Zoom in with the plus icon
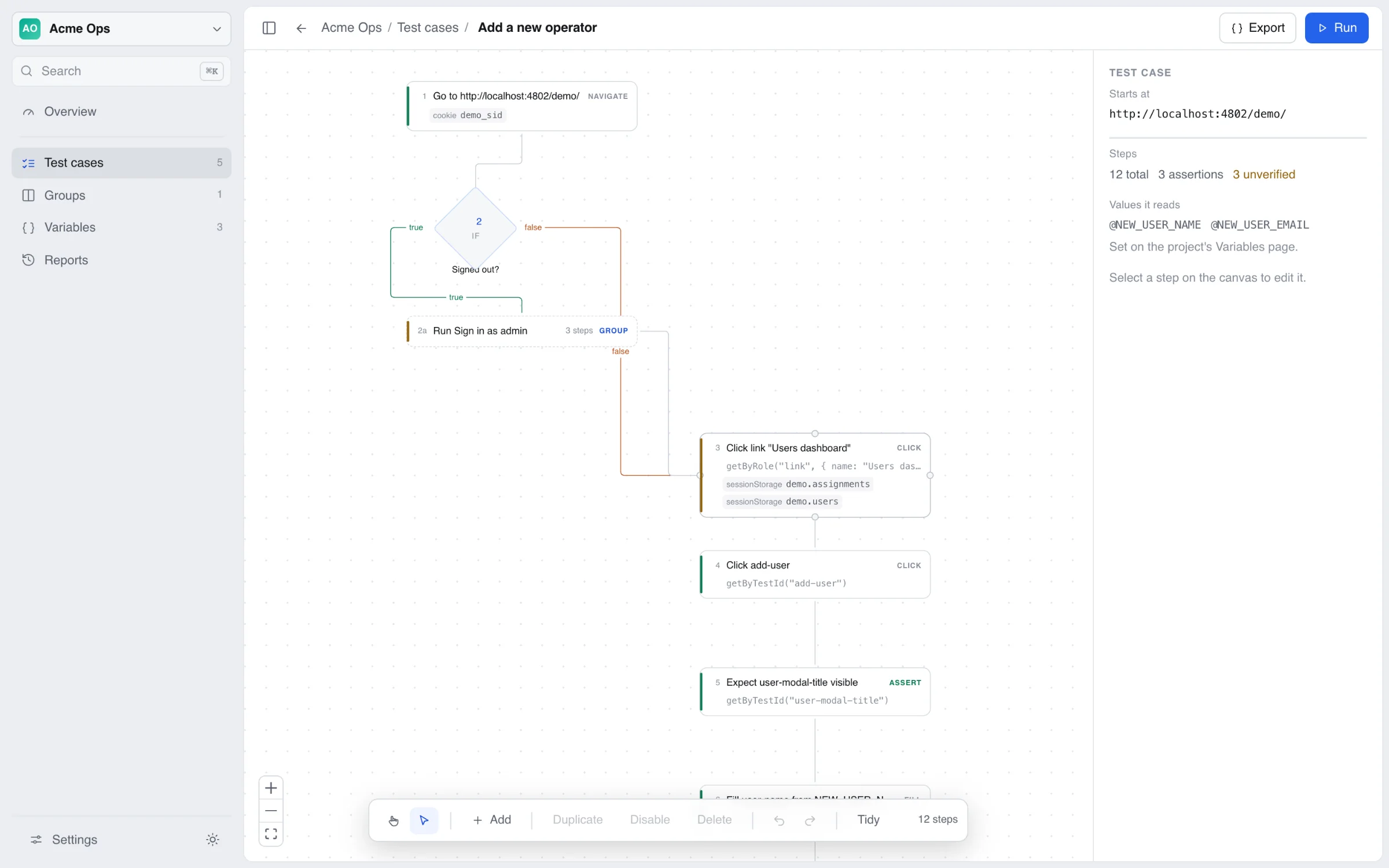Screen dimensions: 1389x868 click(x=271, y=788)
